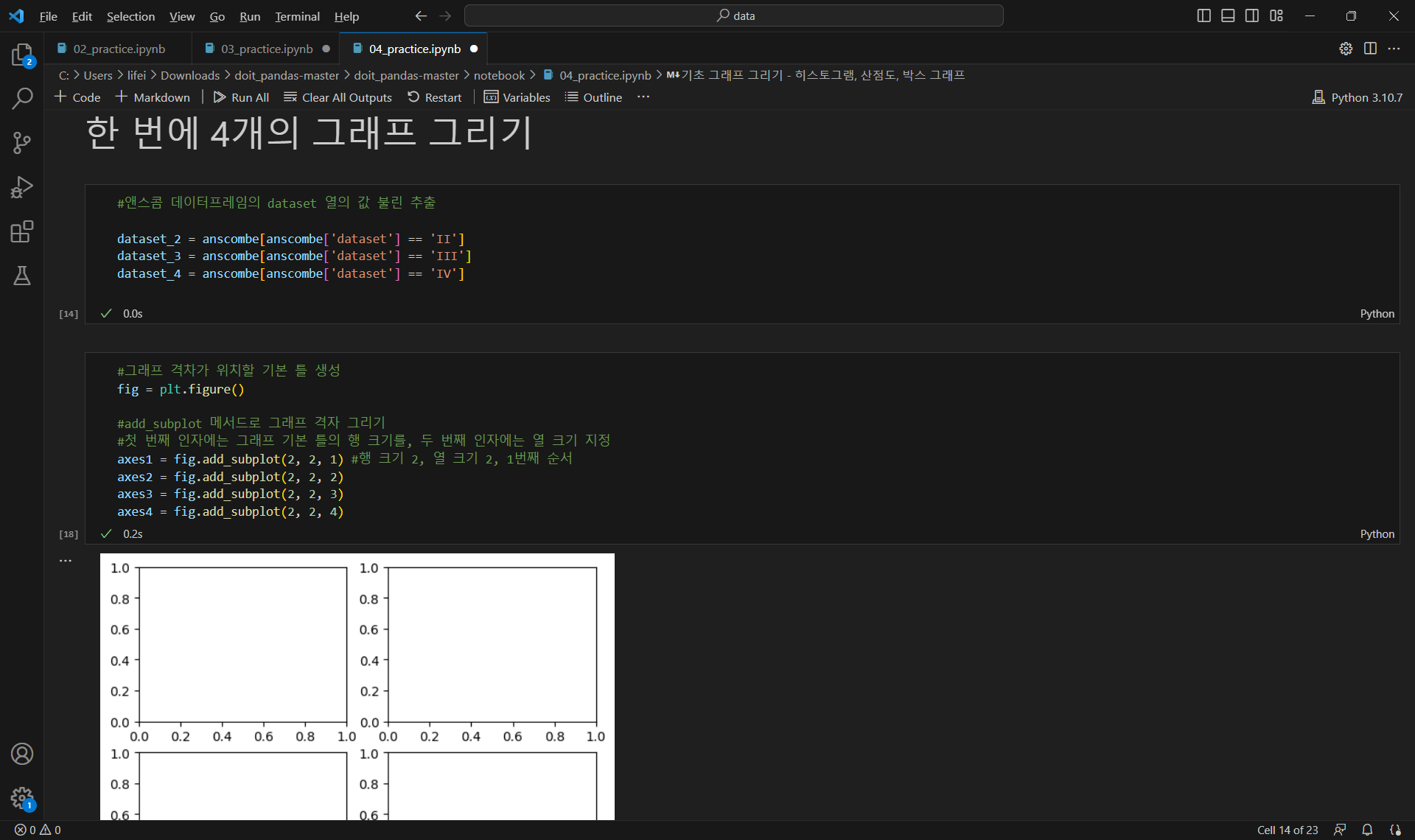The height and width of the screenshot is (840, 1415).
Task: Open the Testing flask icon
Action: pyautogui.click(x=22, y=276)
